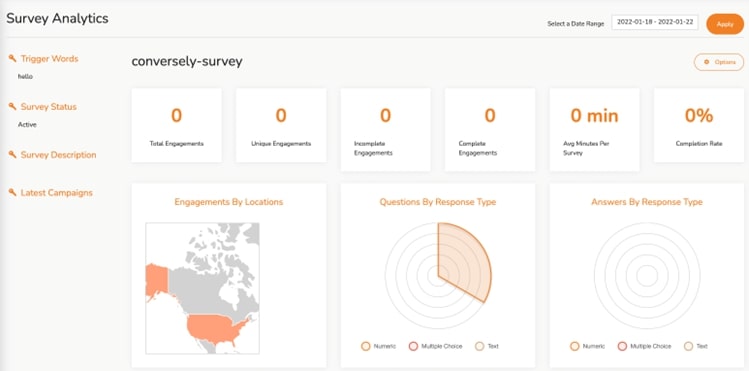Click the key icon beside Survey Status
The height and width of the screenshot is (371, 749).
[x=12, y=106]
